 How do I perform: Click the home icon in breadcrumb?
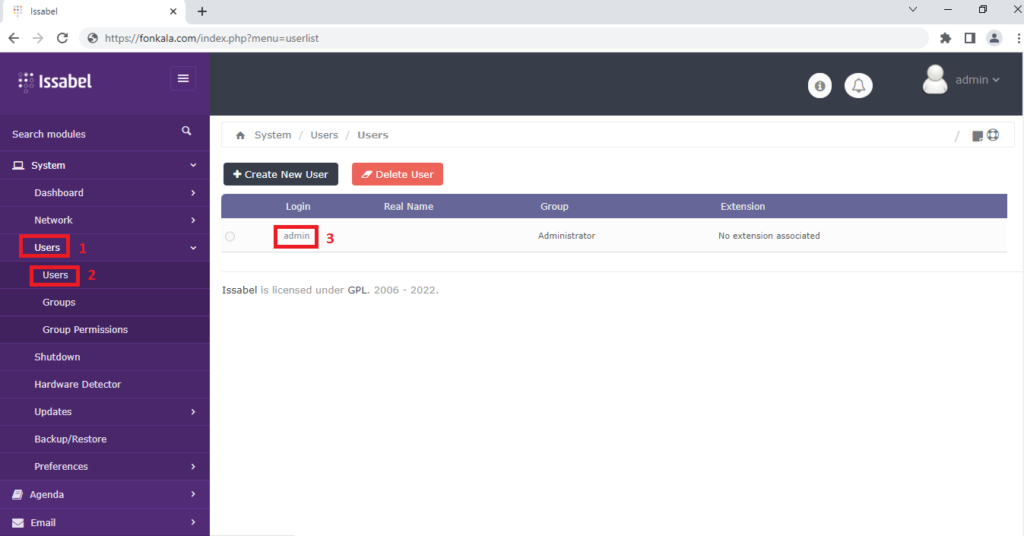(240, 135)
